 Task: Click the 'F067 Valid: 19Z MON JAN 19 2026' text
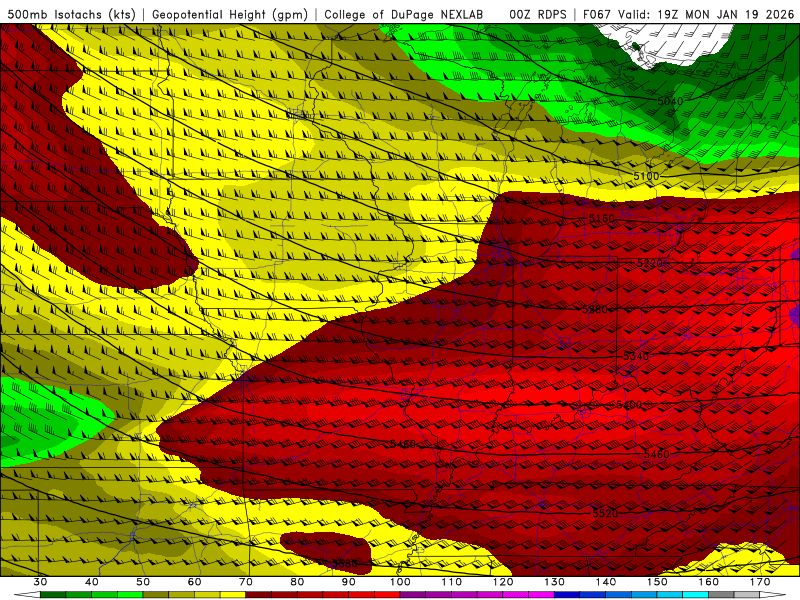tap(688, 14)
